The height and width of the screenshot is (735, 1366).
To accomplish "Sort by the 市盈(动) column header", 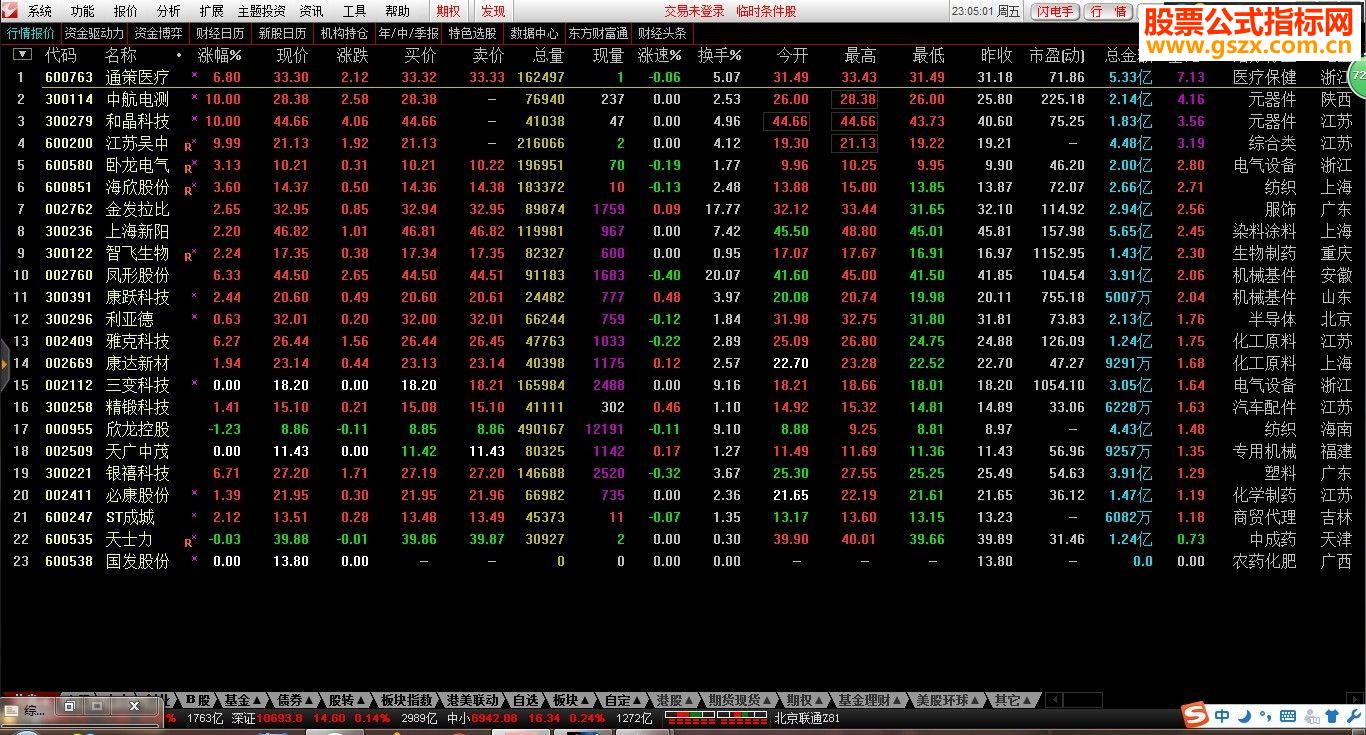I will coord(1057,55).
